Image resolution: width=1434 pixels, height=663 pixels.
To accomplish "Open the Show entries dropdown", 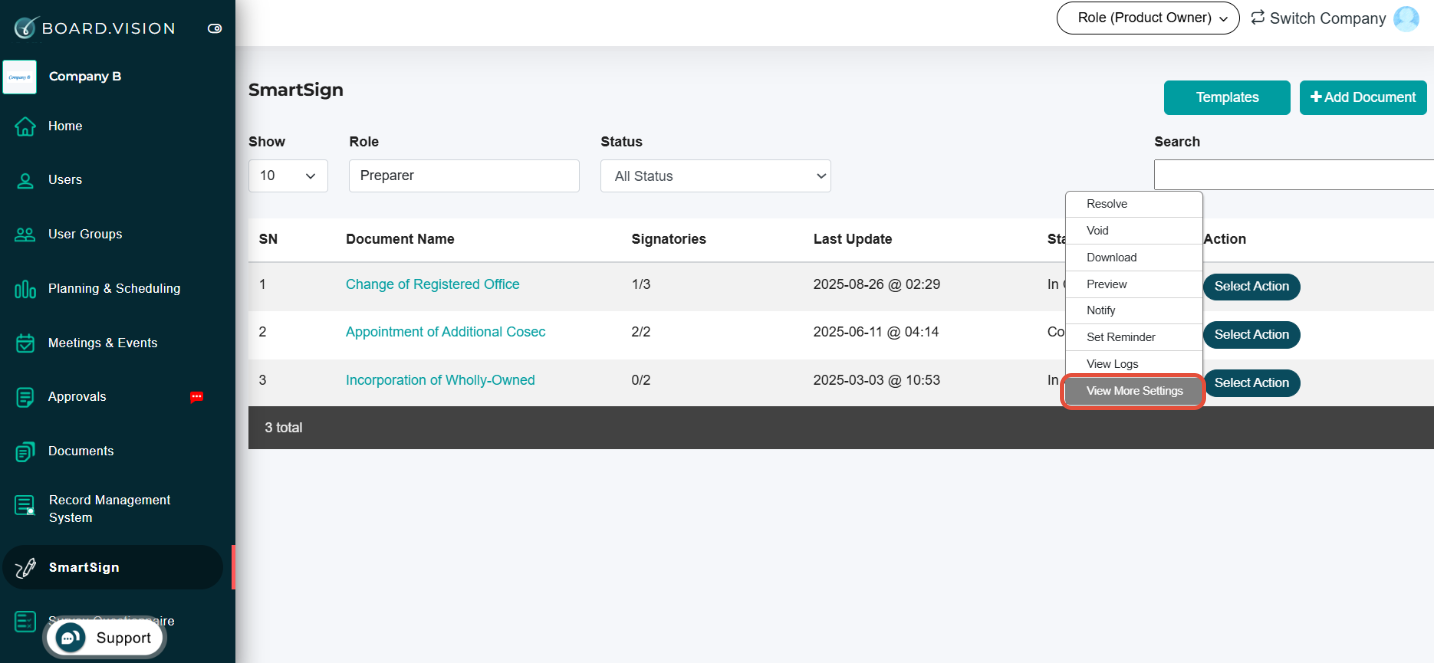I will coord(288,176).
